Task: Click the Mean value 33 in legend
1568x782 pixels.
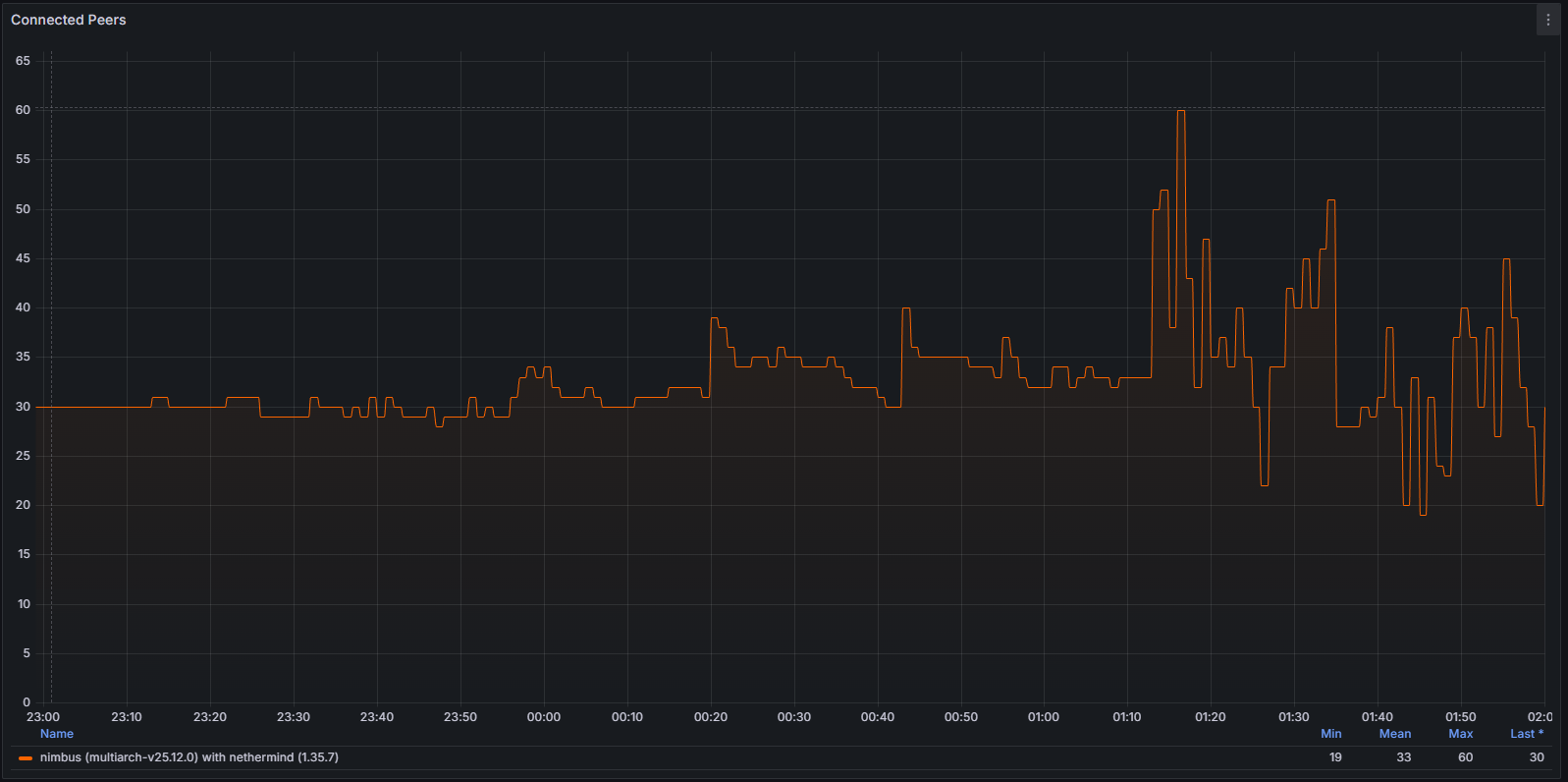Action: click(x=1403, y=757)
